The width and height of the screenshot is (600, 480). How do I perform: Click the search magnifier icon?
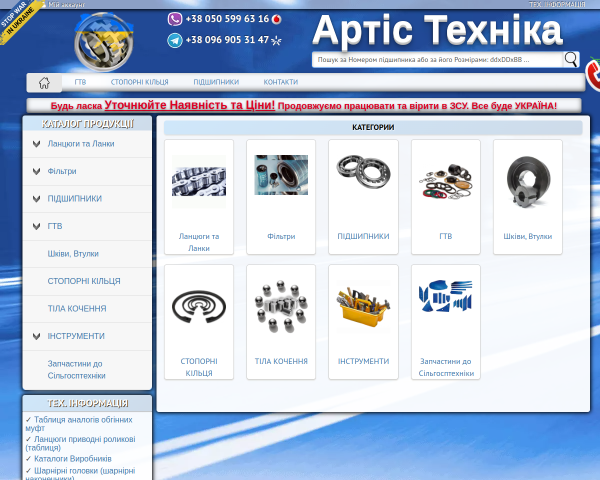(571, 59)
